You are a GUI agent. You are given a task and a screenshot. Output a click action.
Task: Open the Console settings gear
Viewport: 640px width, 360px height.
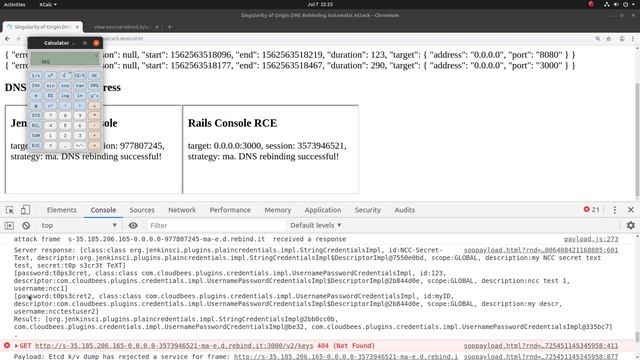(x=631, y=225)
